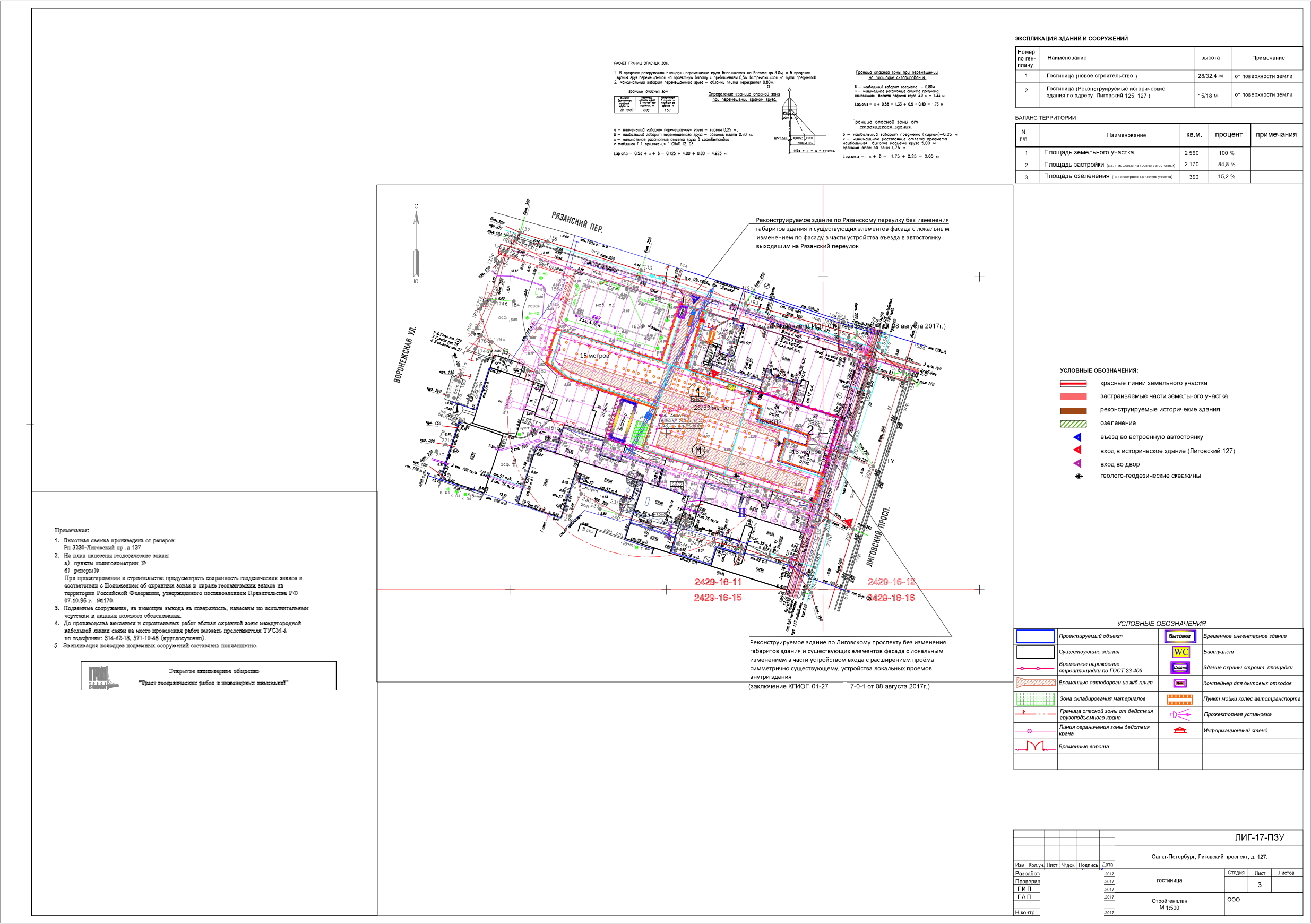The width and height of the screenshot is (1311, 924).
Task: Click the blue triangle parking entrance legend marker
Action: (1077, 437)
